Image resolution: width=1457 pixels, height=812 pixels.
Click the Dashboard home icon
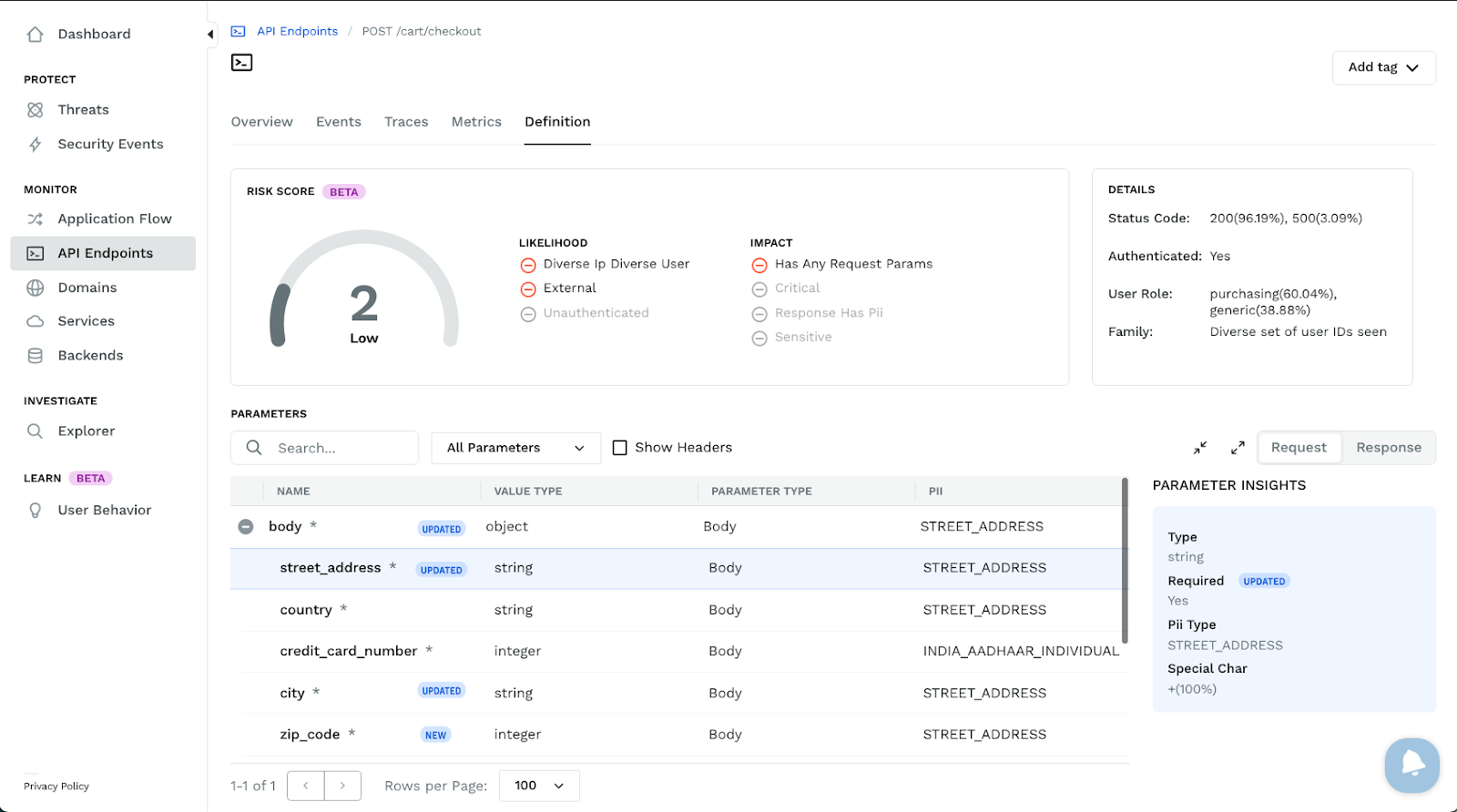click(x=36, y=35)
